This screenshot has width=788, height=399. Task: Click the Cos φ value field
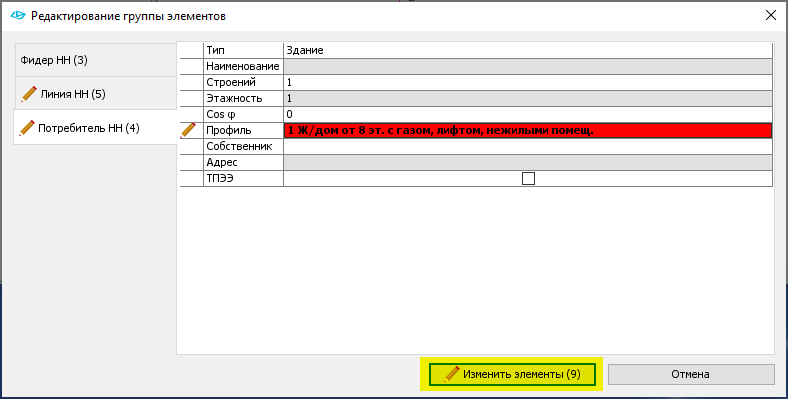528,115
